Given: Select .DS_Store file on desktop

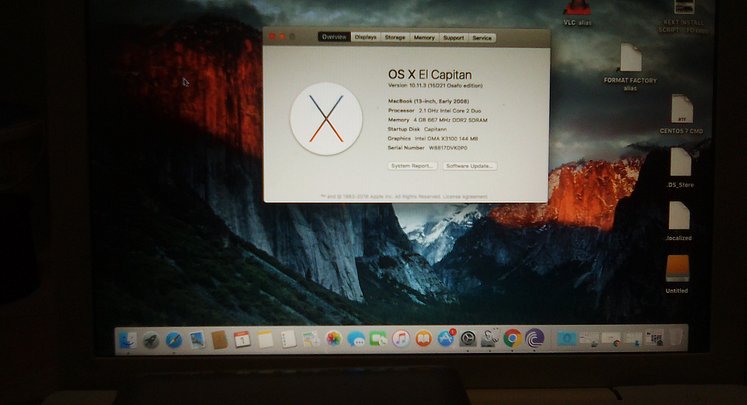Looking at the screenshot, I should (681, 168).
